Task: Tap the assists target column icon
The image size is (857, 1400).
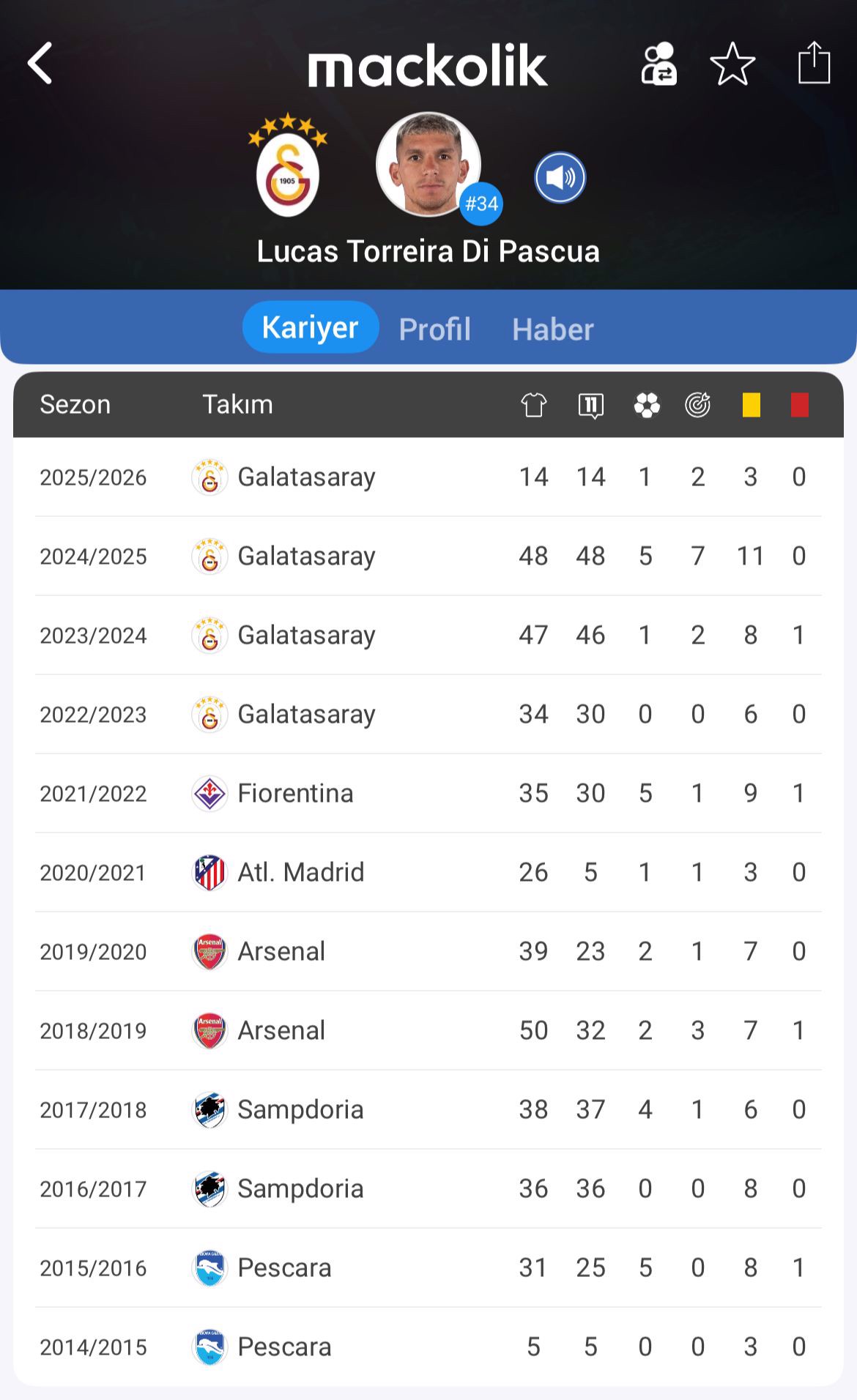Action: tap(697, 405)
